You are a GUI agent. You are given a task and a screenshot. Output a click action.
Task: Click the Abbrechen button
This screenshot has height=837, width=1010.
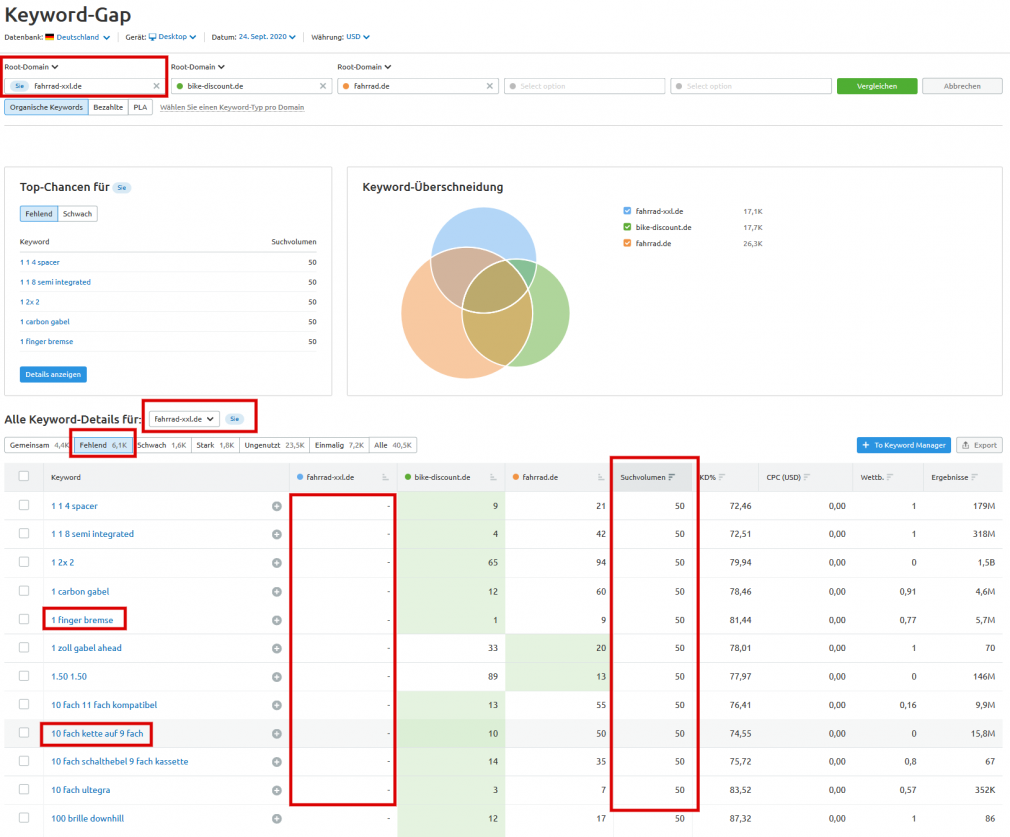962,86
